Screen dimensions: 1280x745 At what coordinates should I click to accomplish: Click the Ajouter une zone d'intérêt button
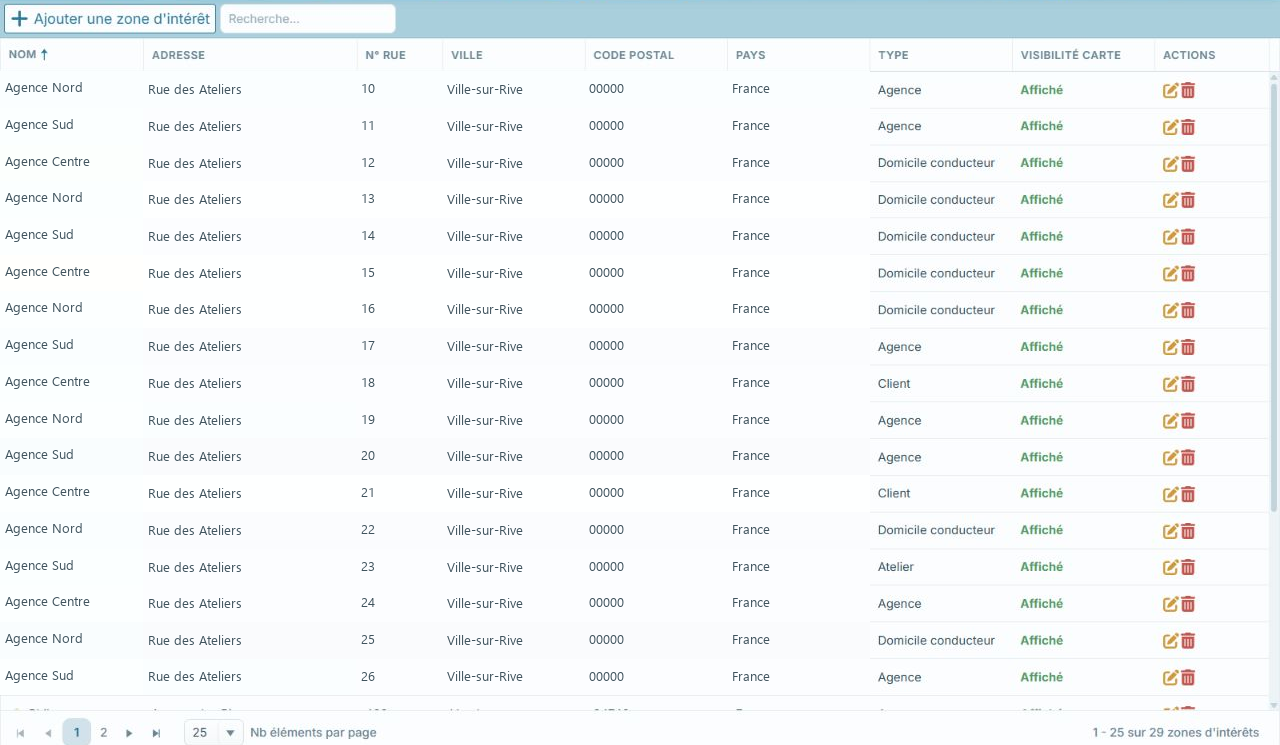pyautogui.click(x=110, y=19)
